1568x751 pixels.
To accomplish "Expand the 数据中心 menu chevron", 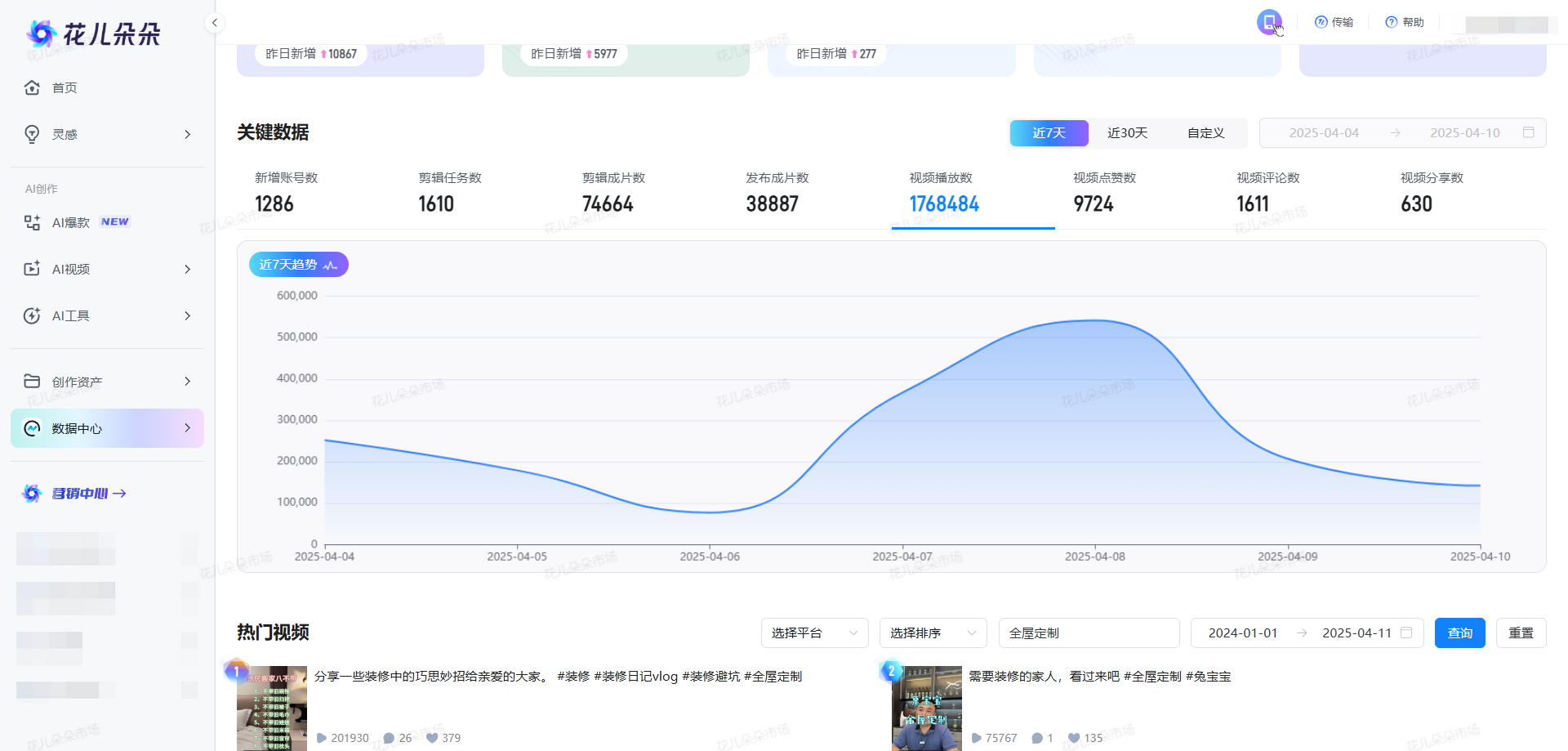I will (188, 428).
